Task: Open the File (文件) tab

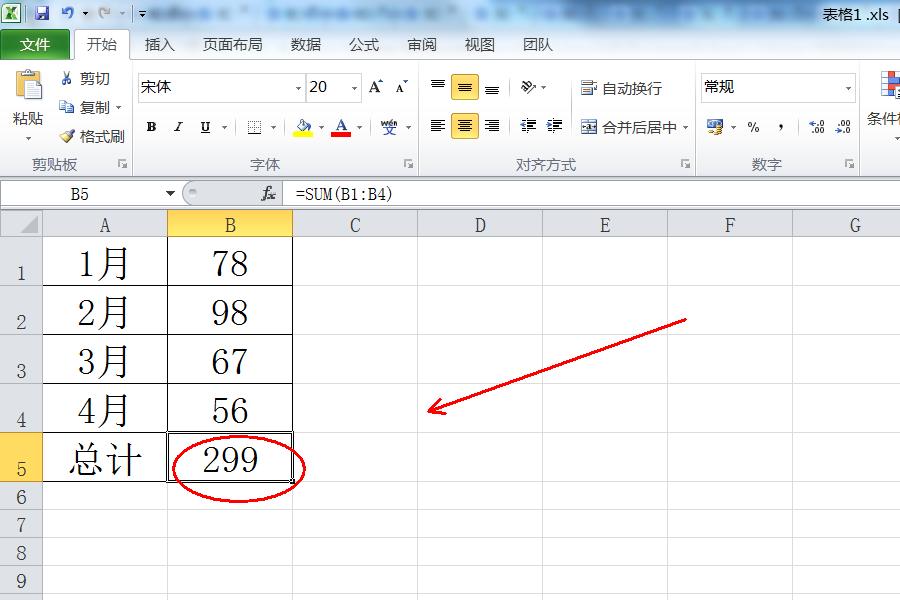Action: pyautogui.click(x=34, y=44)
